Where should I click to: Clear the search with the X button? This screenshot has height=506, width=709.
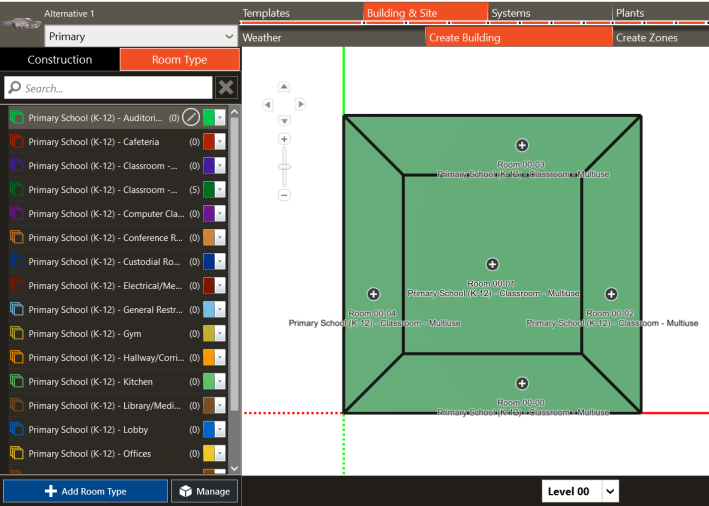coord(226,88)
